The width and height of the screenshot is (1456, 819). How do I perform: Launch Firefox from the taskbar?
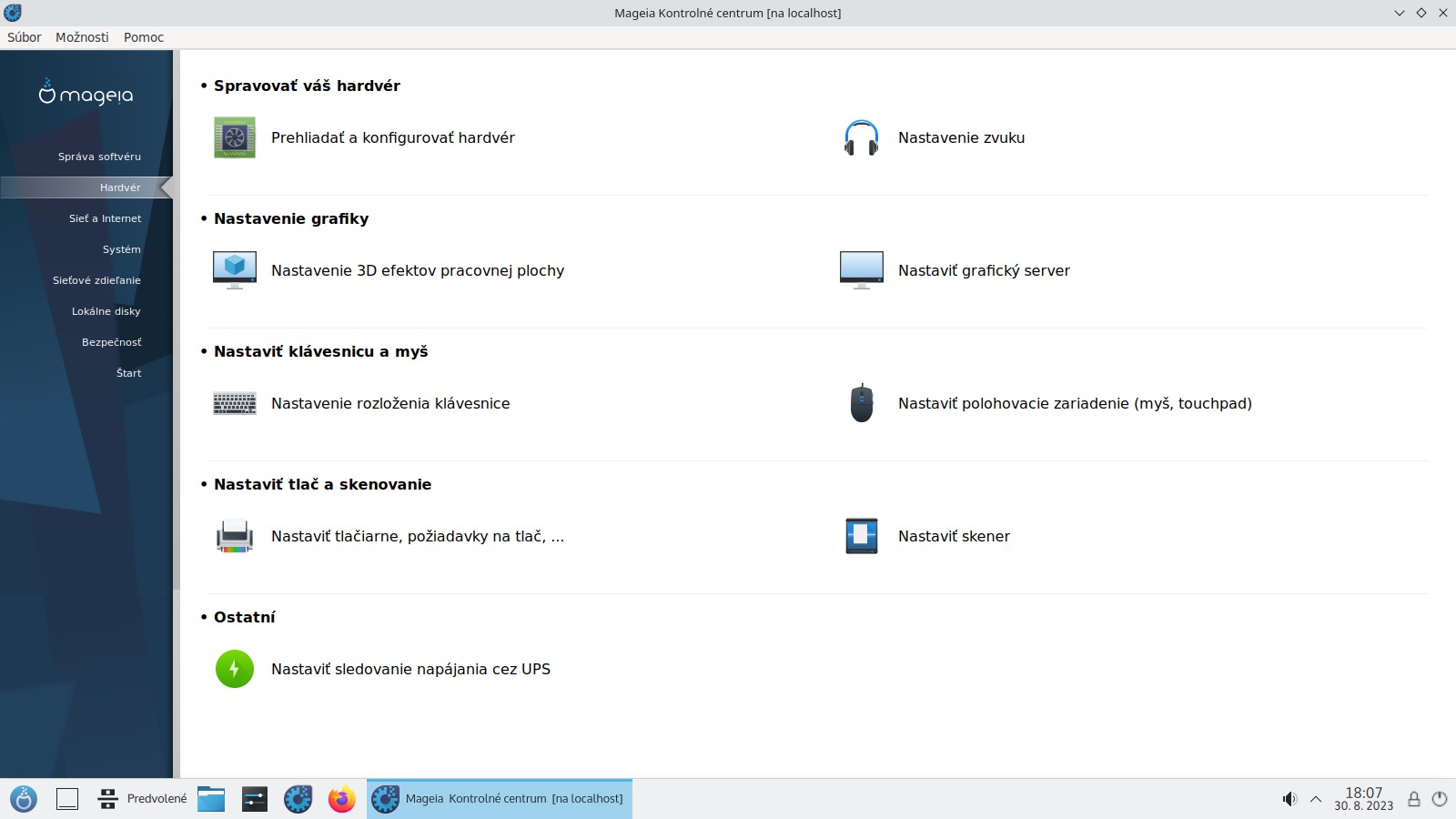click(341, 799)
